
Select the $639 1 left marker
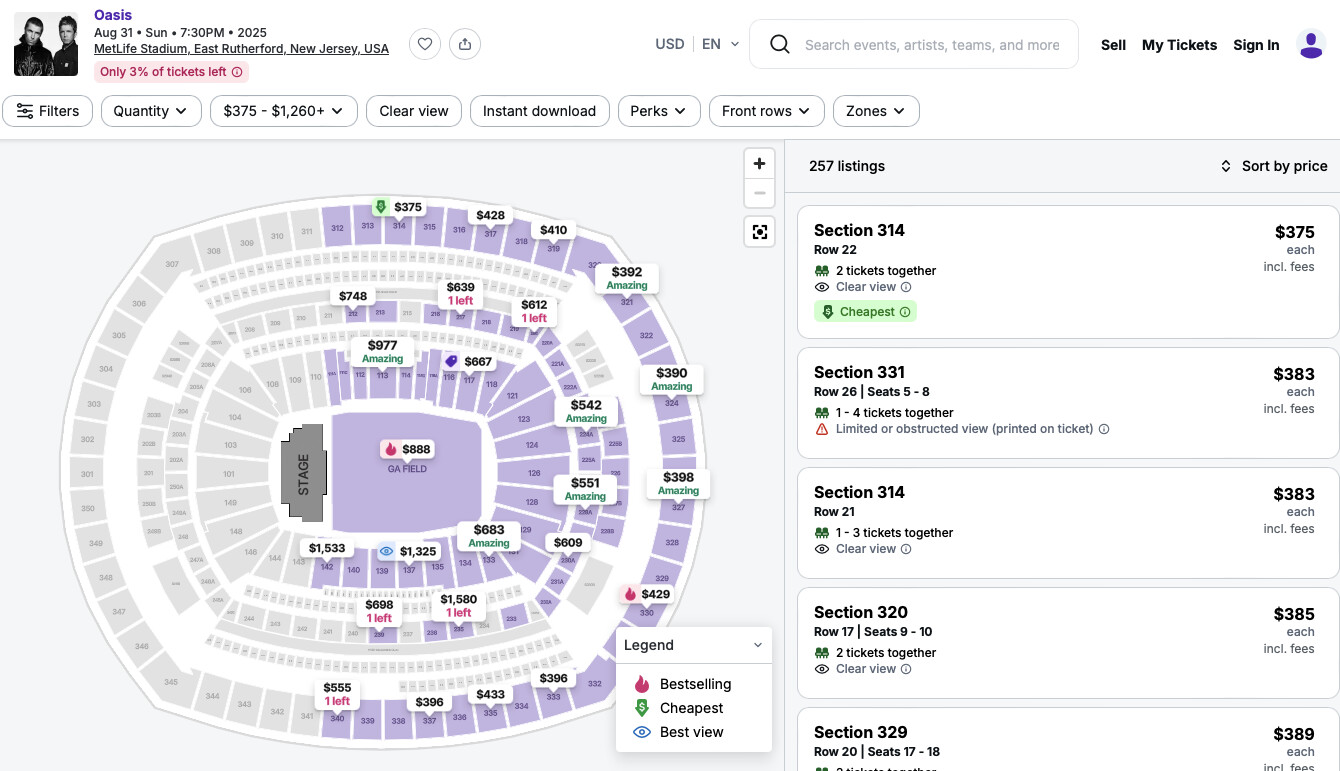click(461, 294)
